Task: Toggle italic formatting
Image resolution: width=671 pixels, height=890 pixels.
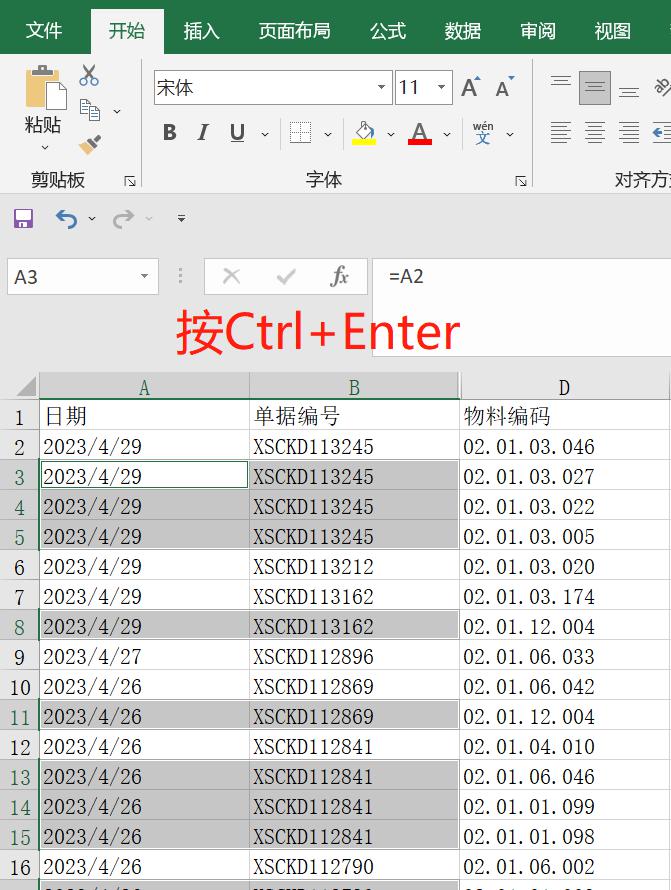Action: (x=203, y=133)
